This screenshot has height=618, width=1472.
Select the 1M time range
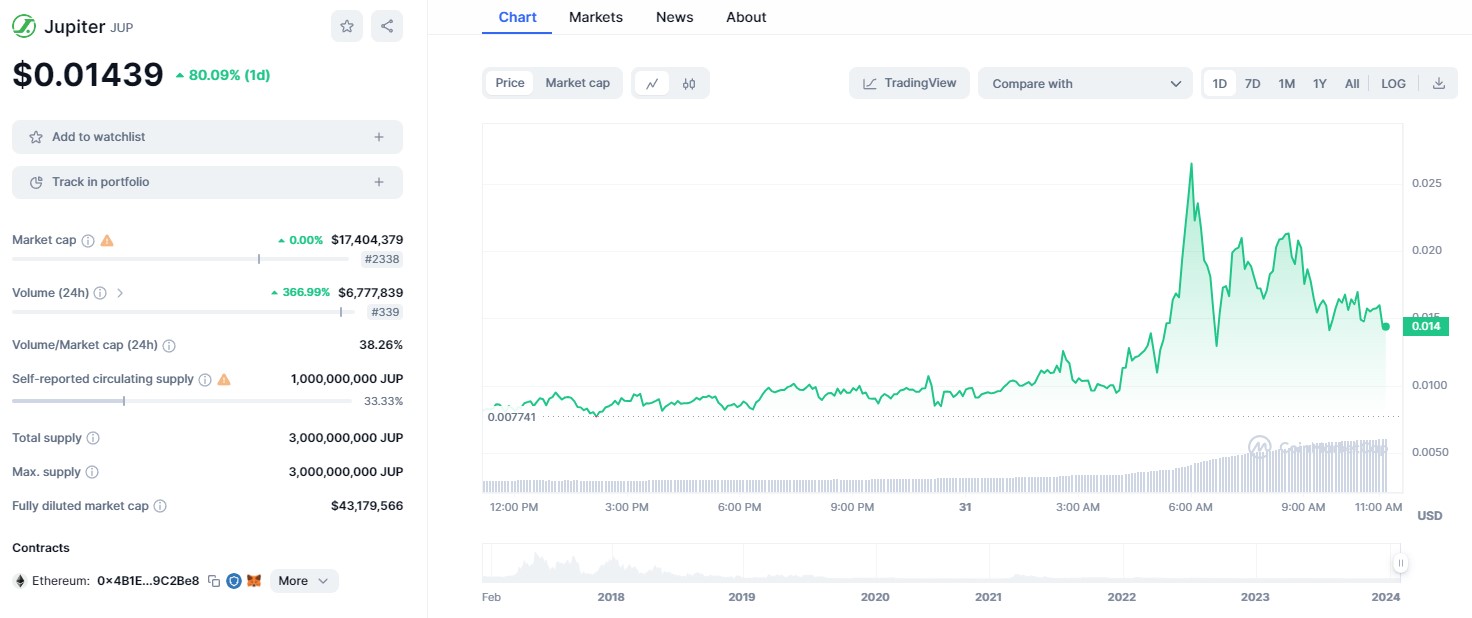tap(1287, 84)
